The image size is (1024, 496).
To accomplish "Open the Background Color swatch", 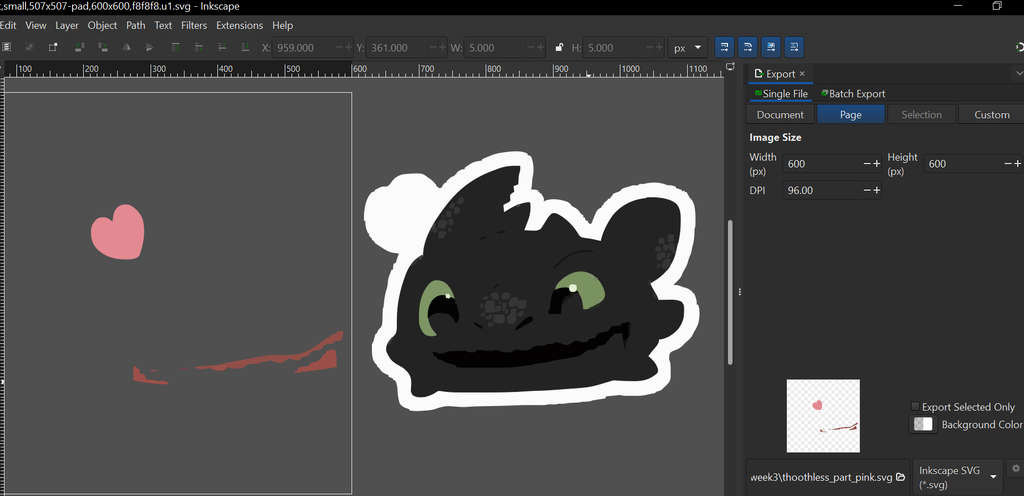I will tap(923, 424).
